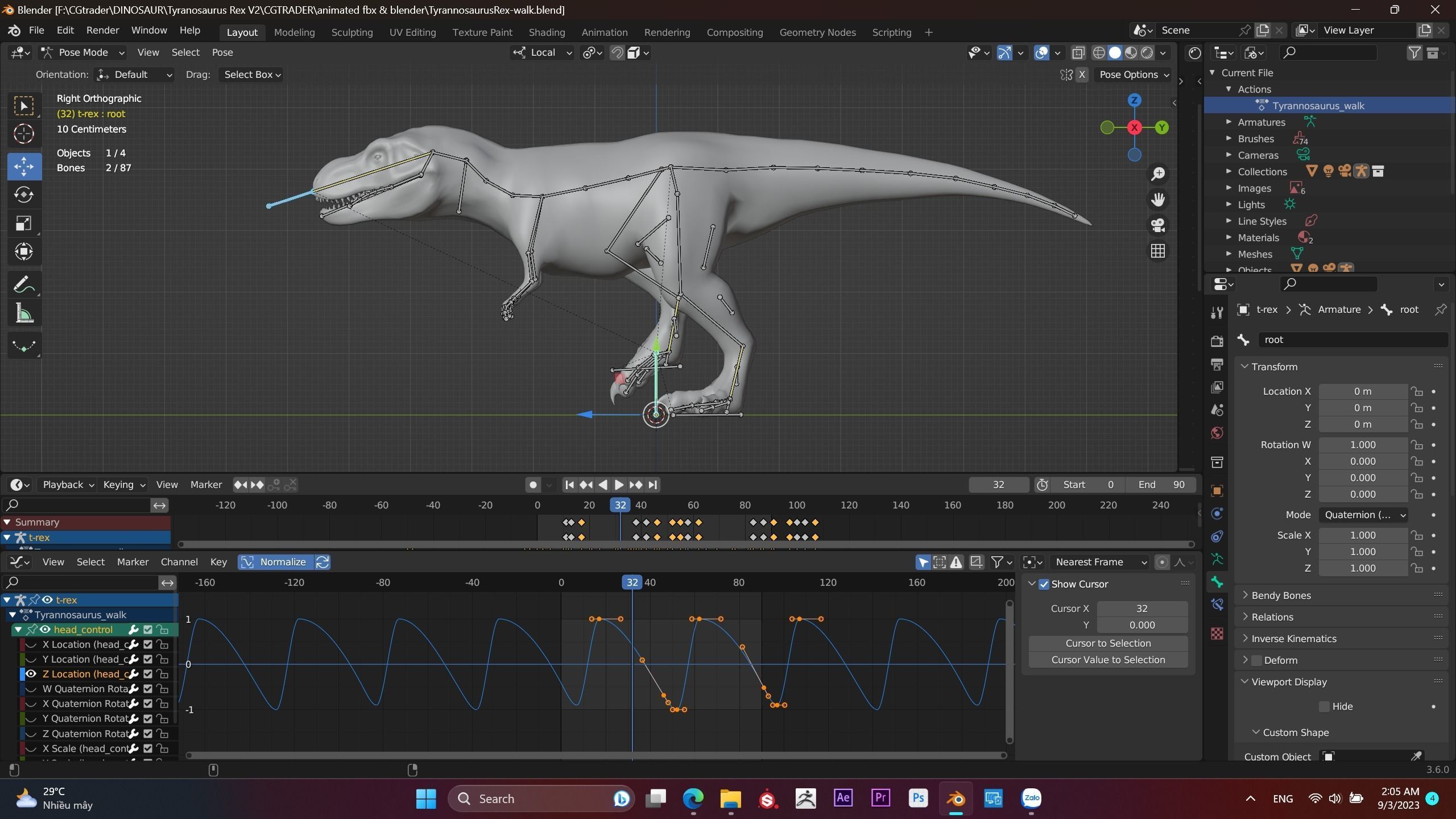This screenshot has width=1456, height=819.
Task: Select the Tyrannosaurus_walk action in outliner
Action: (x=1318, y=106)
